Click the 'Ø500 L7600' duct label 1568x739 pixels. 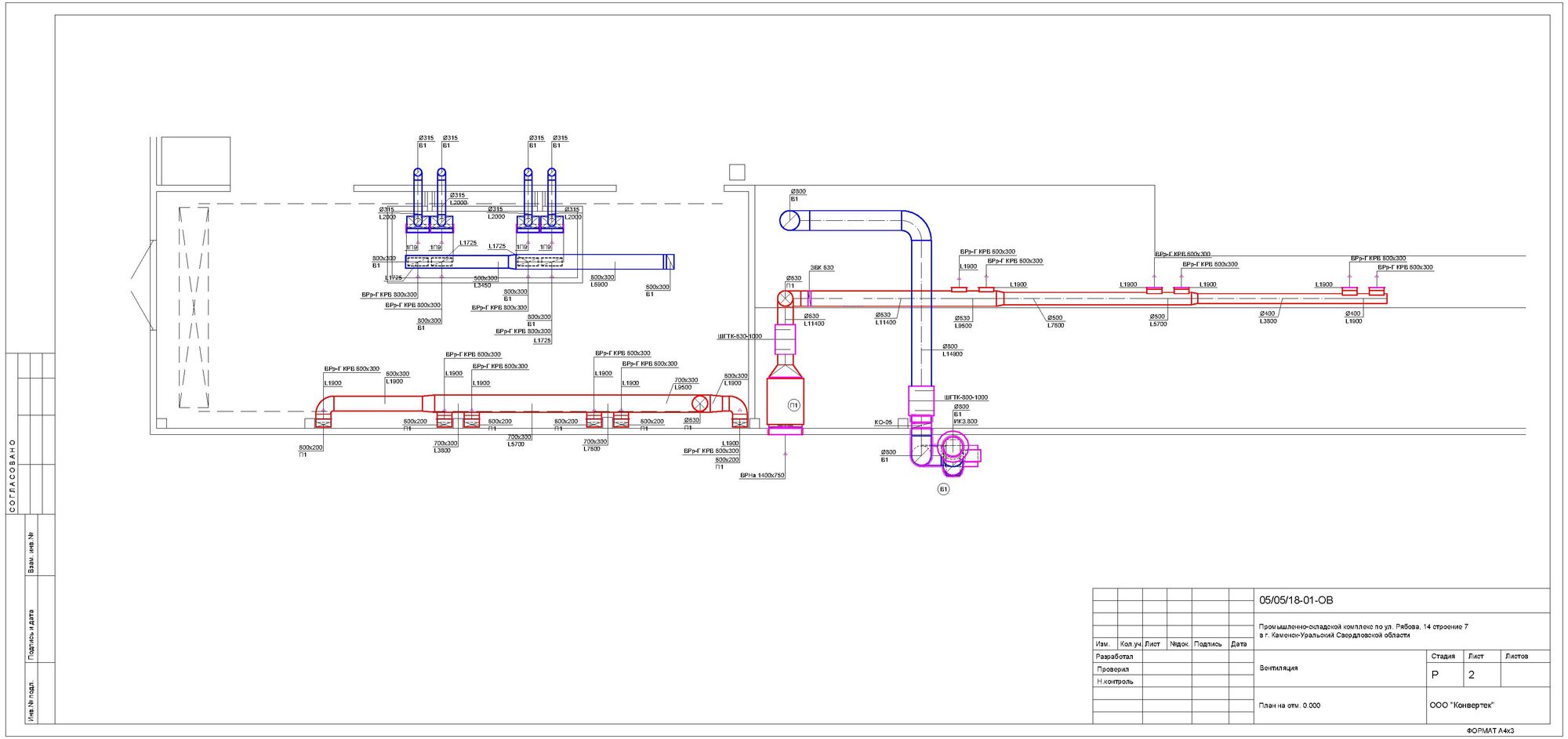(x=1055, y=321)
